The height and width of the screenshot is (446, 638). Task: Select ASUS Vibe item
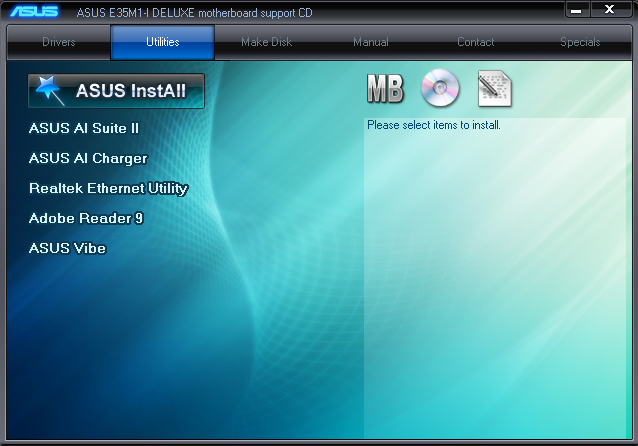[68, 248]
